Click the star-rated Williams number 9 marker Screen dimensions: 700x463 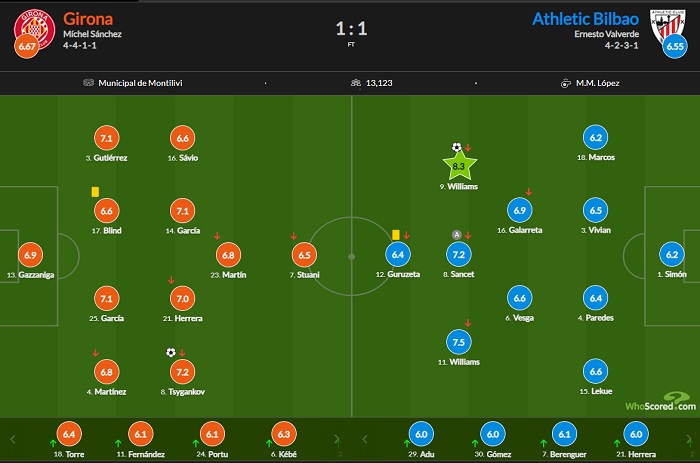461,165
